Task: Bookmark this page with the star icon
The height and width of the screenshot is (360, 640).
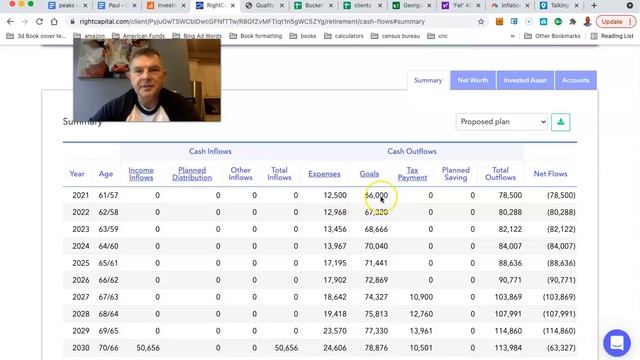Action: tap(481, 22)
